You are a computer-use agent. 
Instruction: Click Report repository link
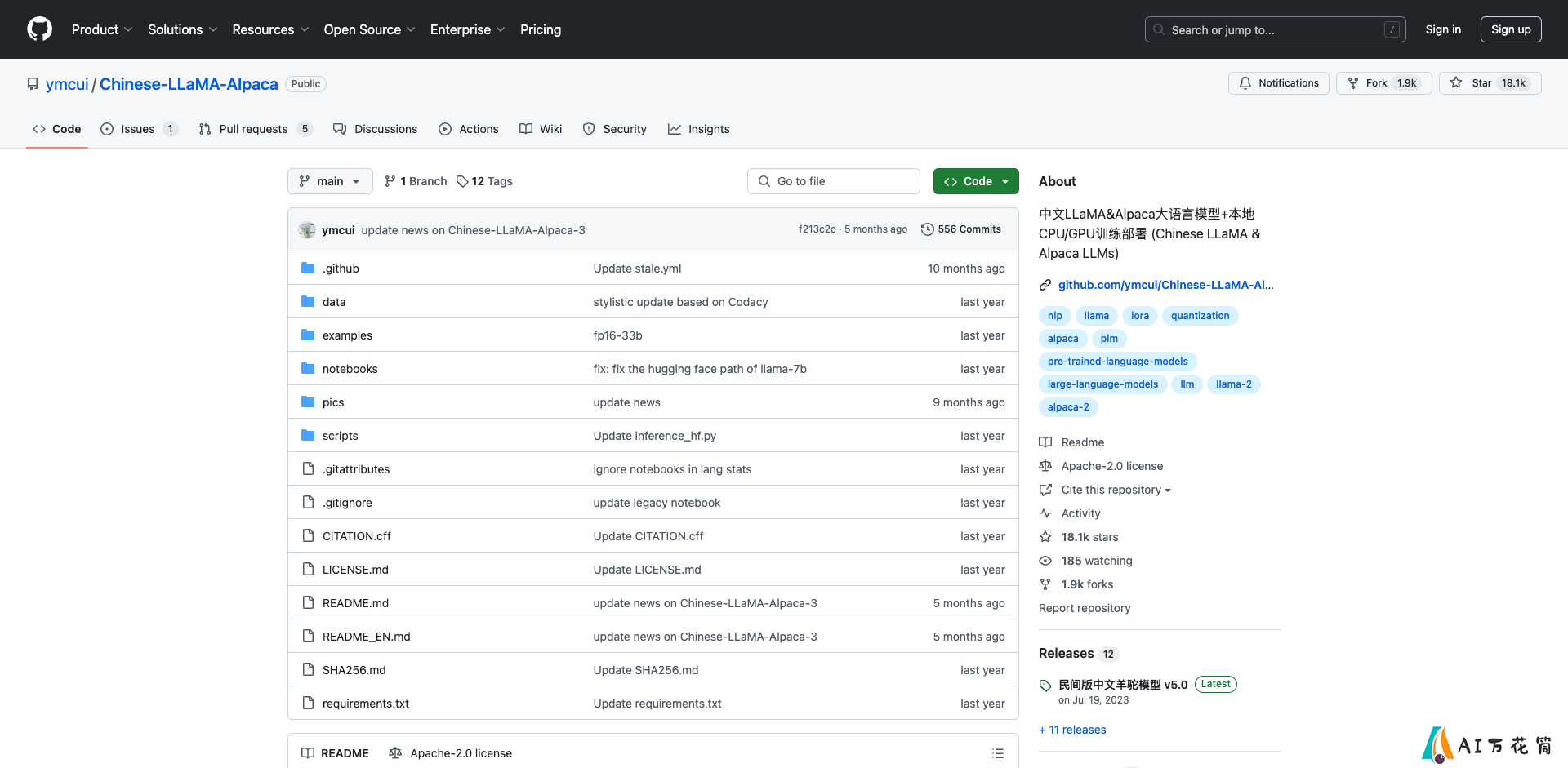click(x=1085, y=608)
